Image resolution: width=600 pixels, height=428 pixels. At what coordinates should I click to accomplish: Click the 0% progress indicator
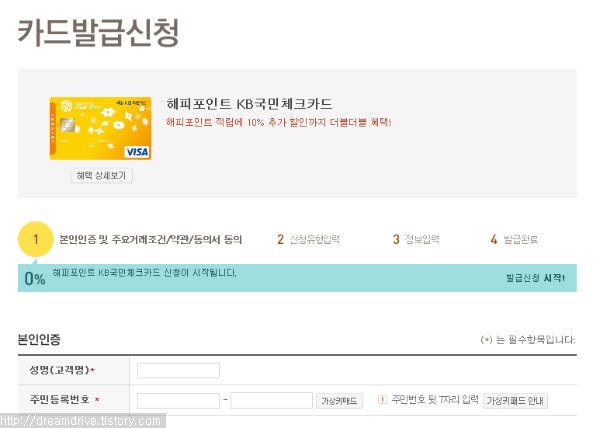tap(35, 278)
